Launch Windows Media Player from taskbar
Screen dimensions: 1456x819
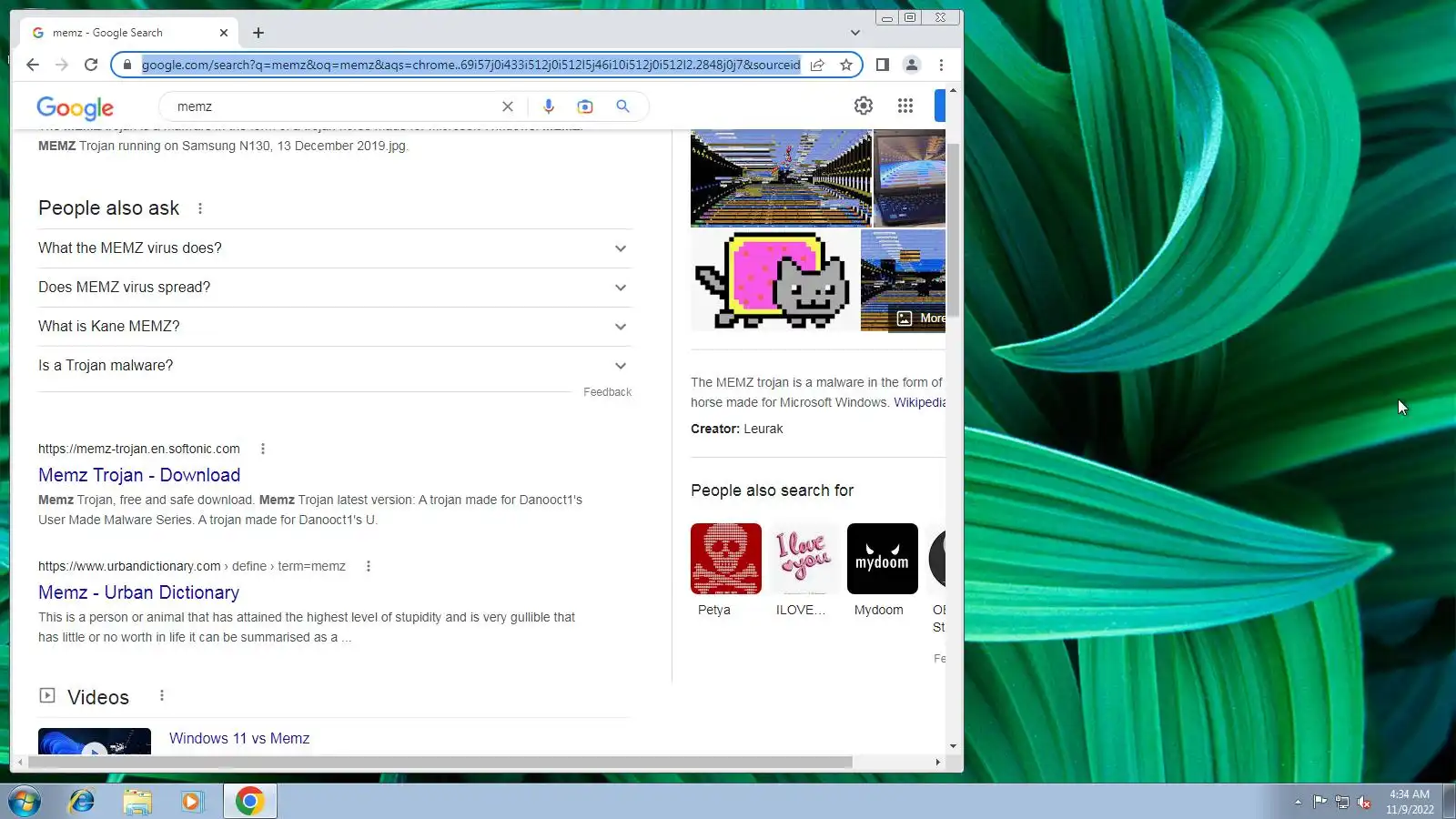point(192,802)
